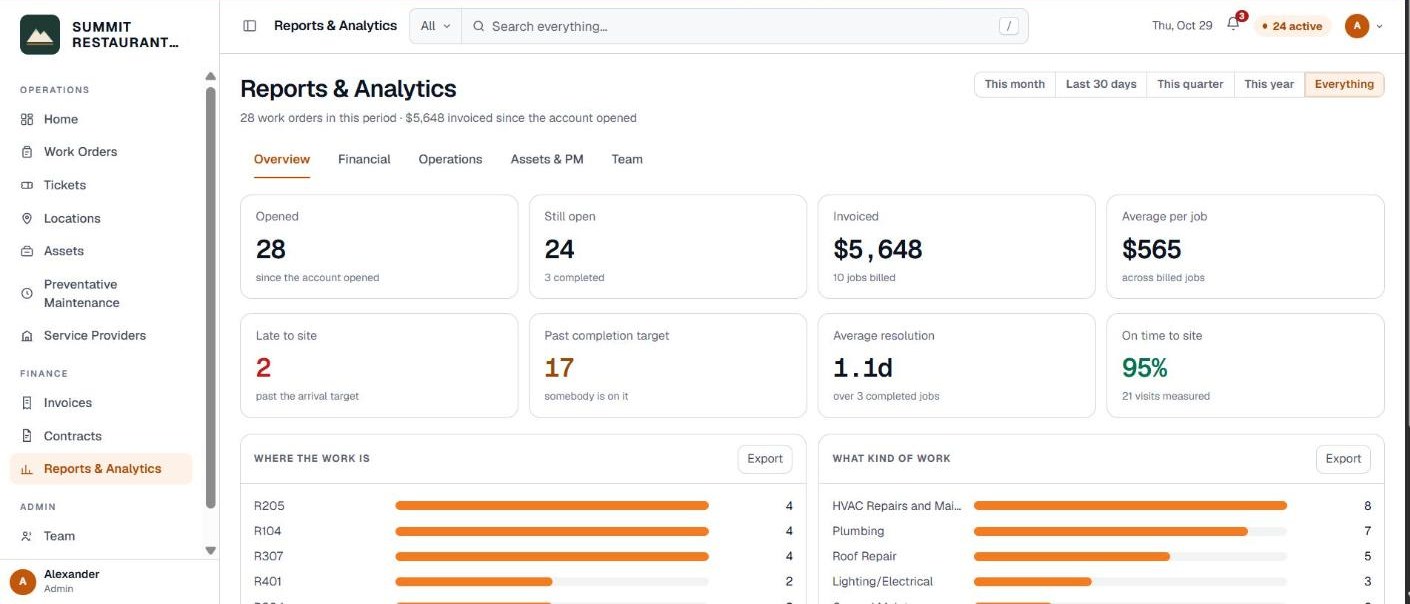Export the Where the Work Is chart
Viewport: 1410px width, 604px height.
(765, 459)
